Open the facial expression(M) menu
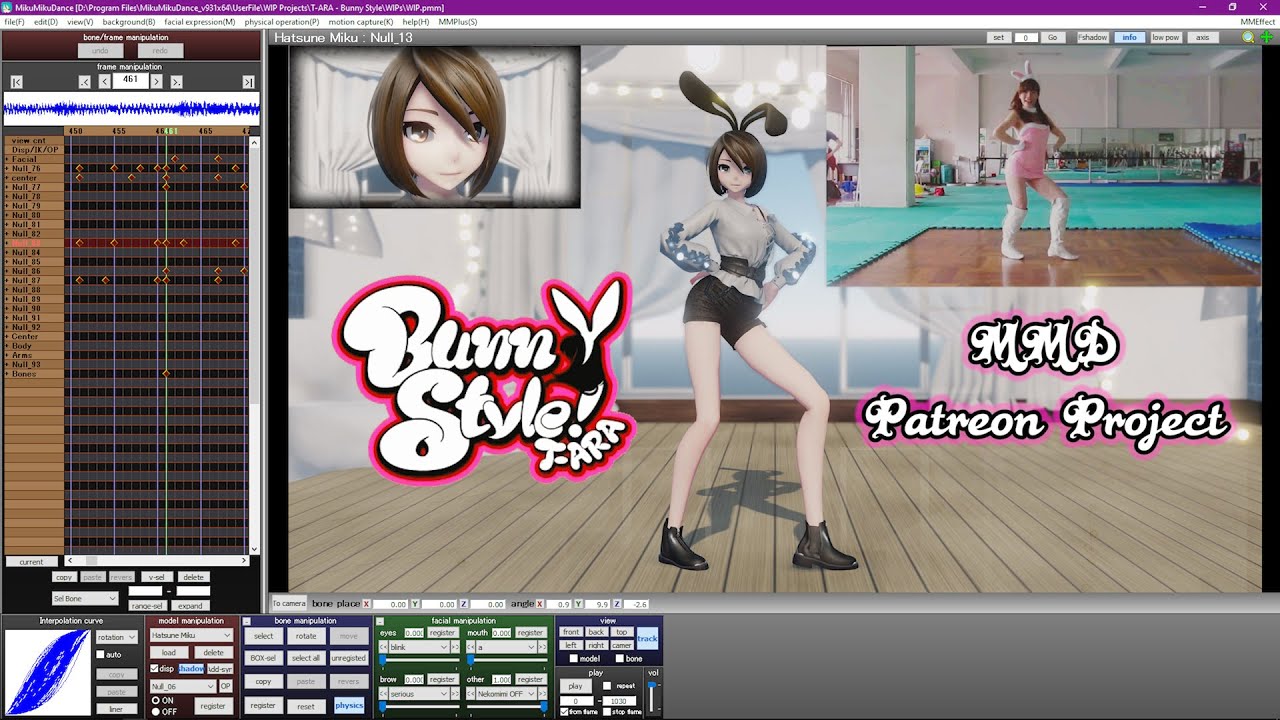1280x720 pixels. tap(200, 21)
